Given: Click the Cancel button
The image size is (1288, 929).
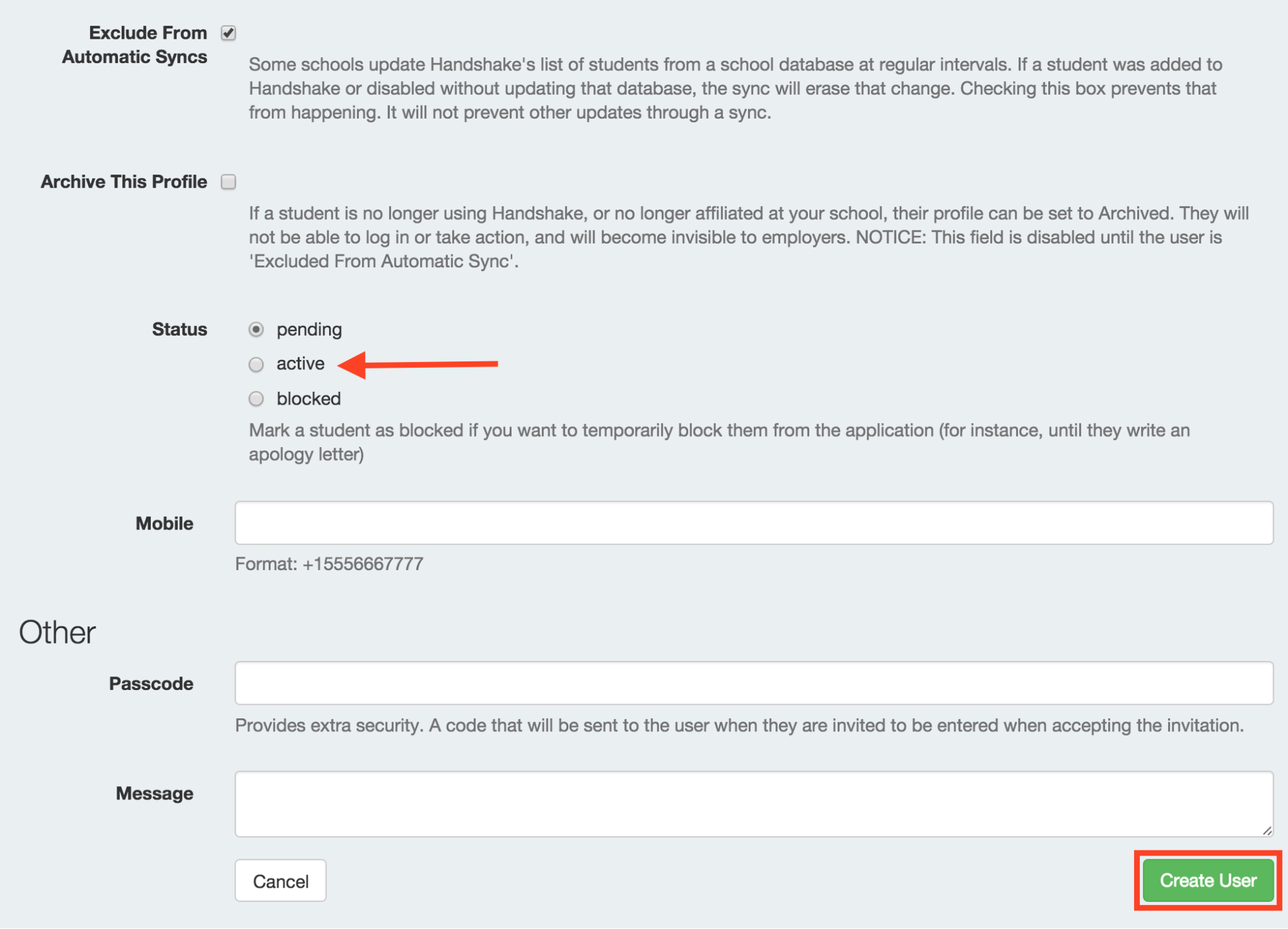Looking at the screenshot, I should point(280,880).
